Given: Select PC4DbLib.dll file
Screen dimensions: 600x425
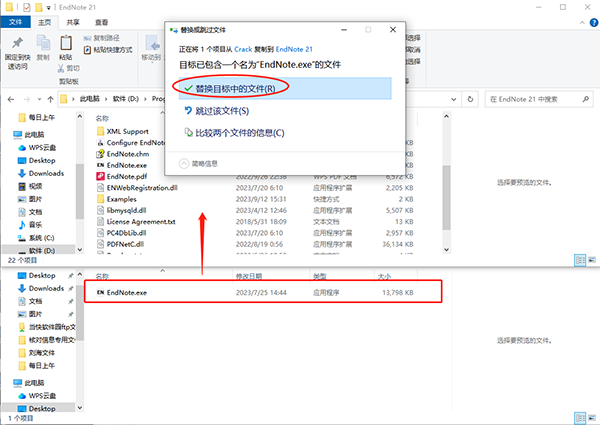Looking at the screenshot, I should click(122, 233).
